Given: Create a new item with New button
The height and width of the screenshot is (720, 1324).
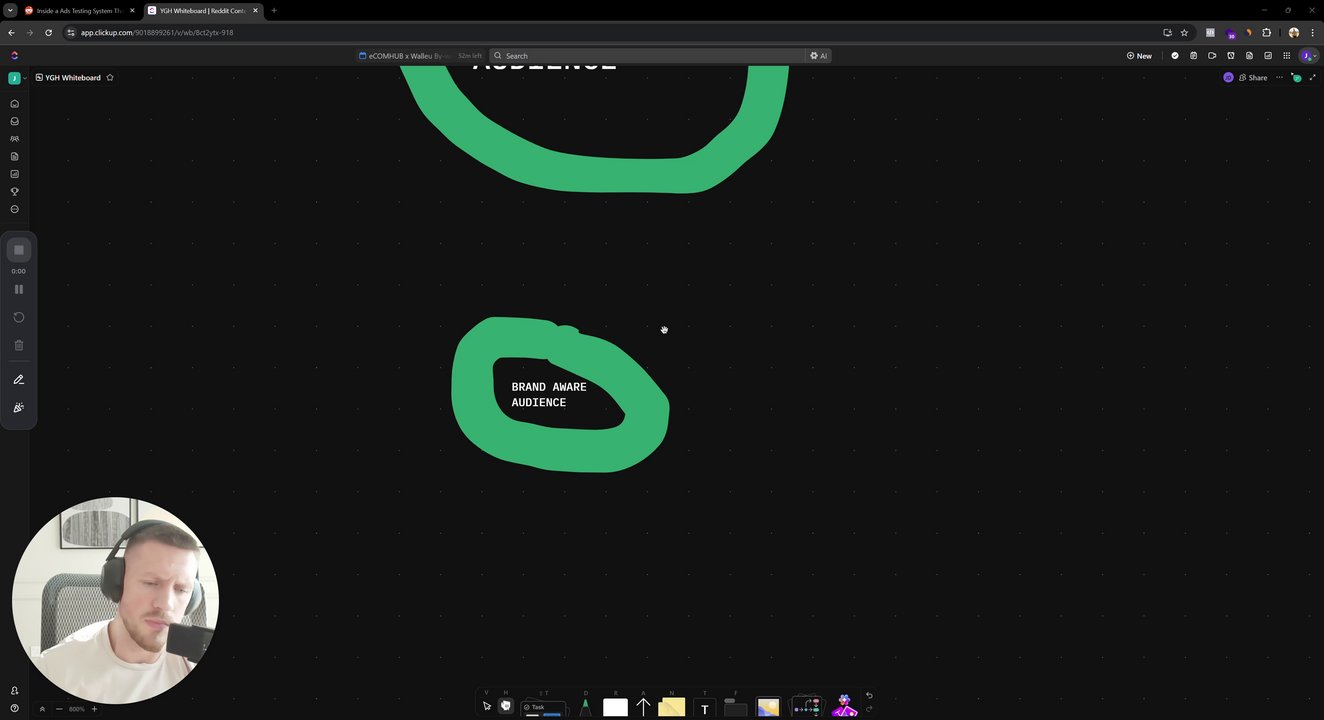Looking at the screenshot, I should pyautogui.click(x=1139, y=56).
